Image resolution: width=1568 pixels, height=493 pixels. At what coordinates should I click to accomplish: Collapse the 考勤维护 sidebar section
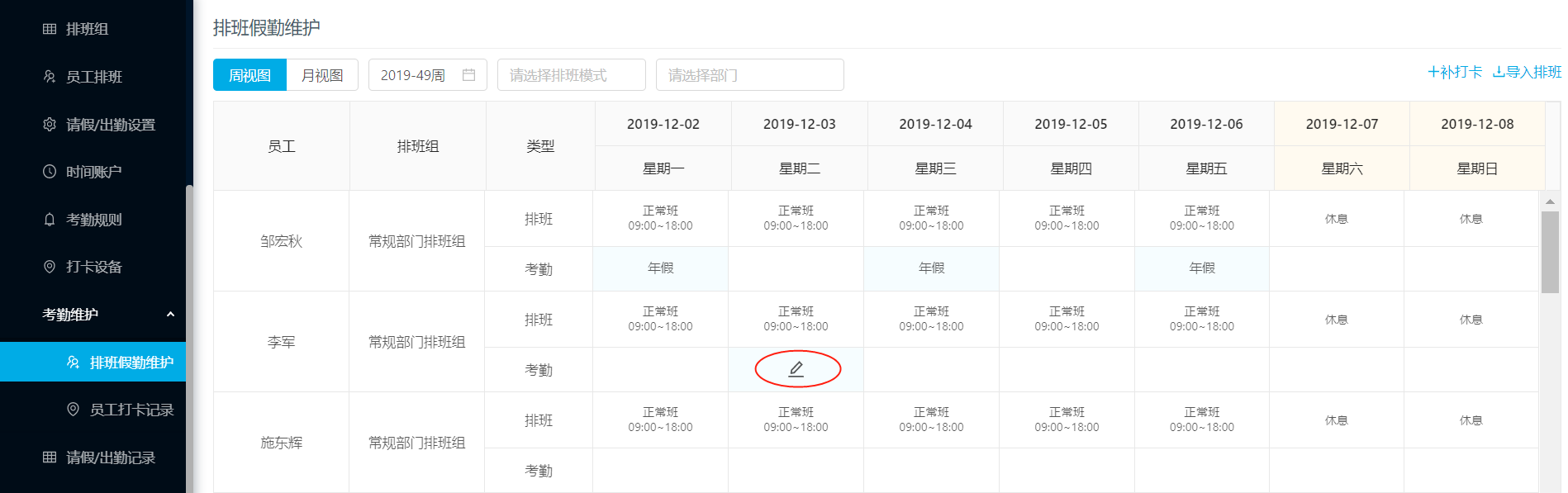[x=170, y=315]
